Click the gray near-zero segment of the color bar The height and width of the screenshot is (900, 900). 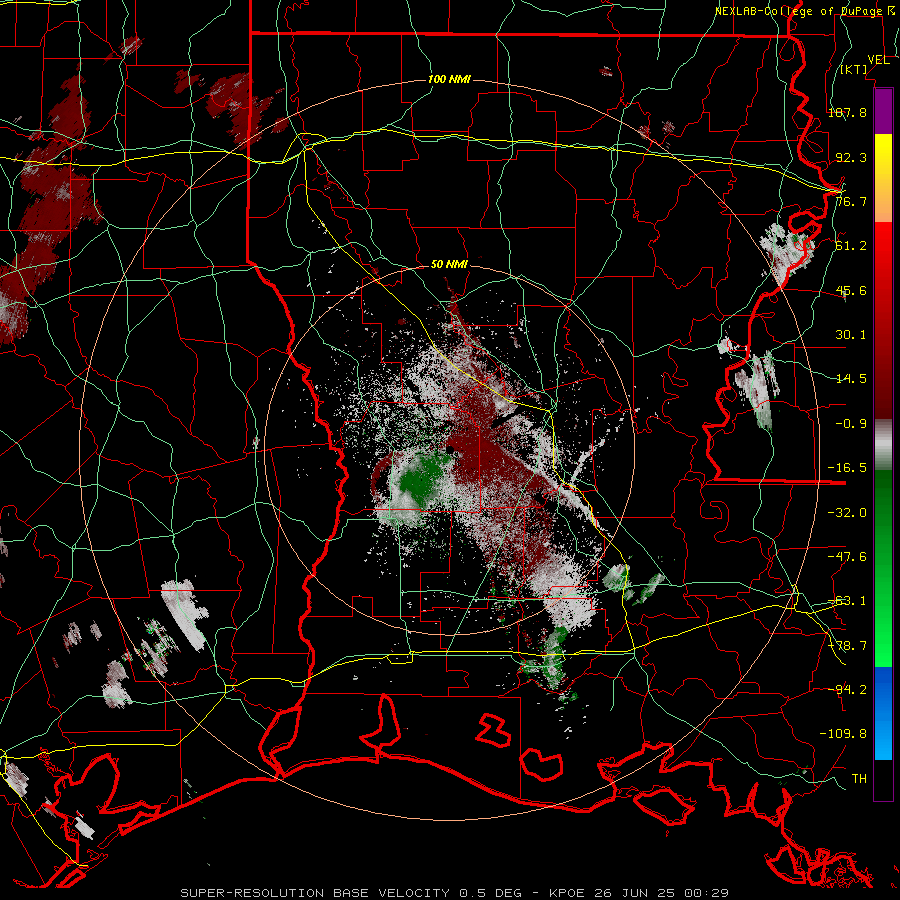pyautogui.click(x=883, y=445)
